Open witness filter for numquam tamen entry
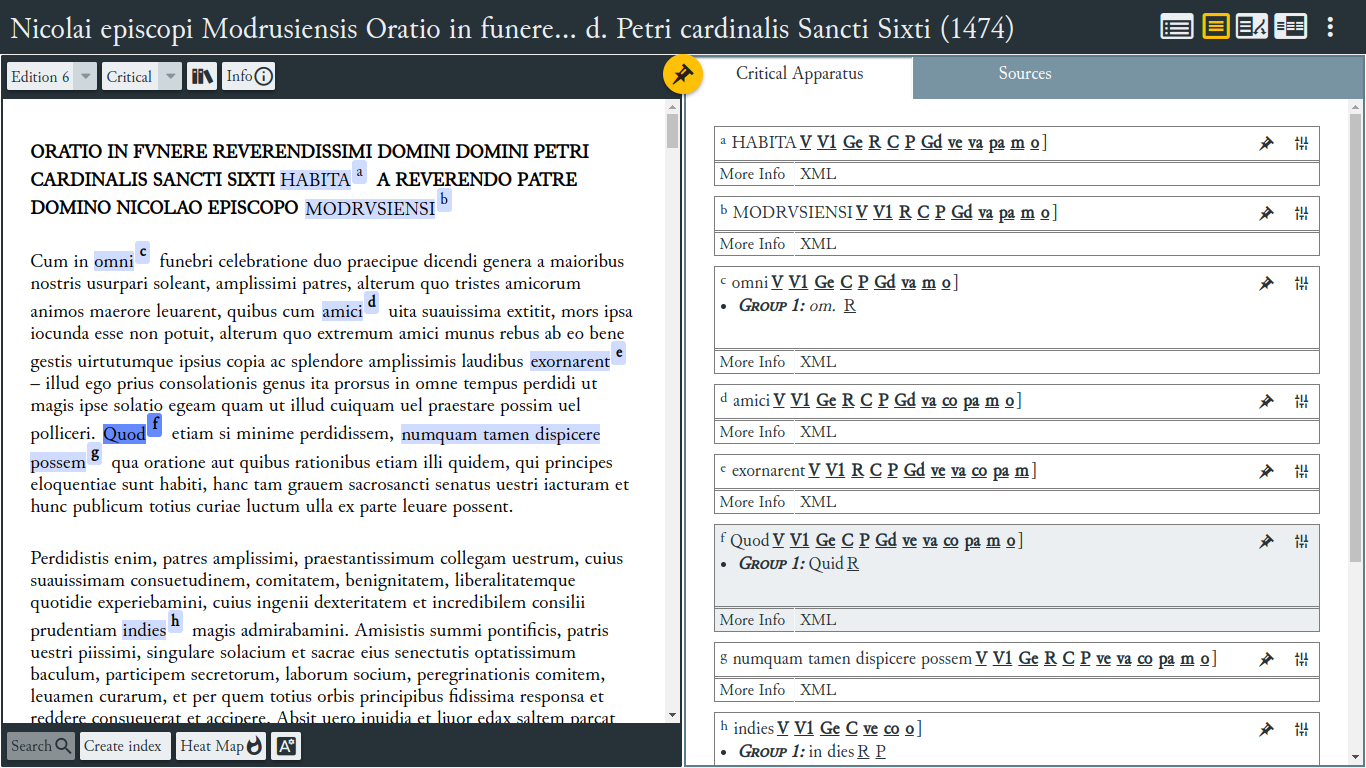The height and width of the screenshot is (768, 1366). [1301, 659]
